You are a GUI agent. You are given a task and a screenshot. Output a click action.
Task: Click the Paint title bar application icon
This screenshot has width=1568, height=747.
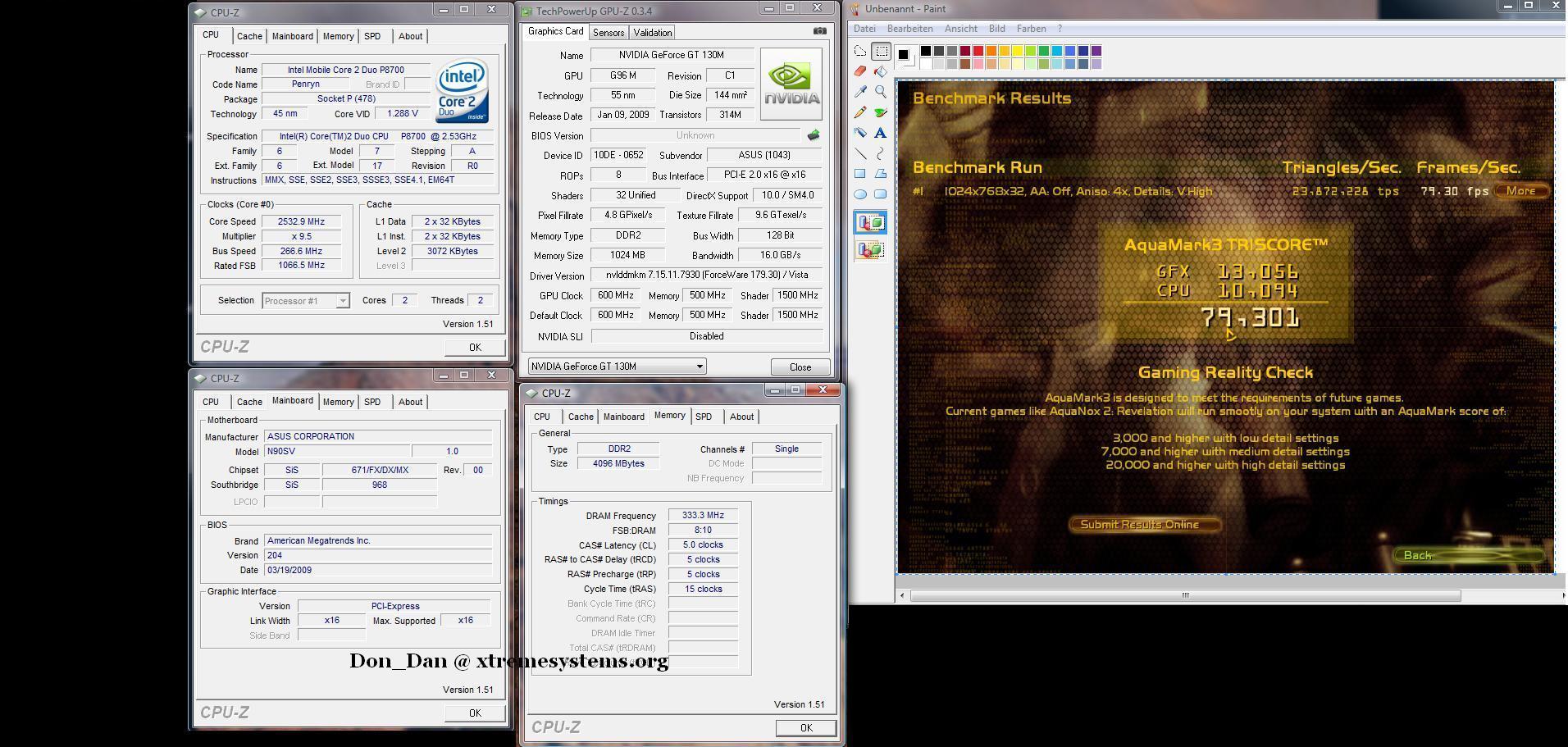tap(855, 9)
